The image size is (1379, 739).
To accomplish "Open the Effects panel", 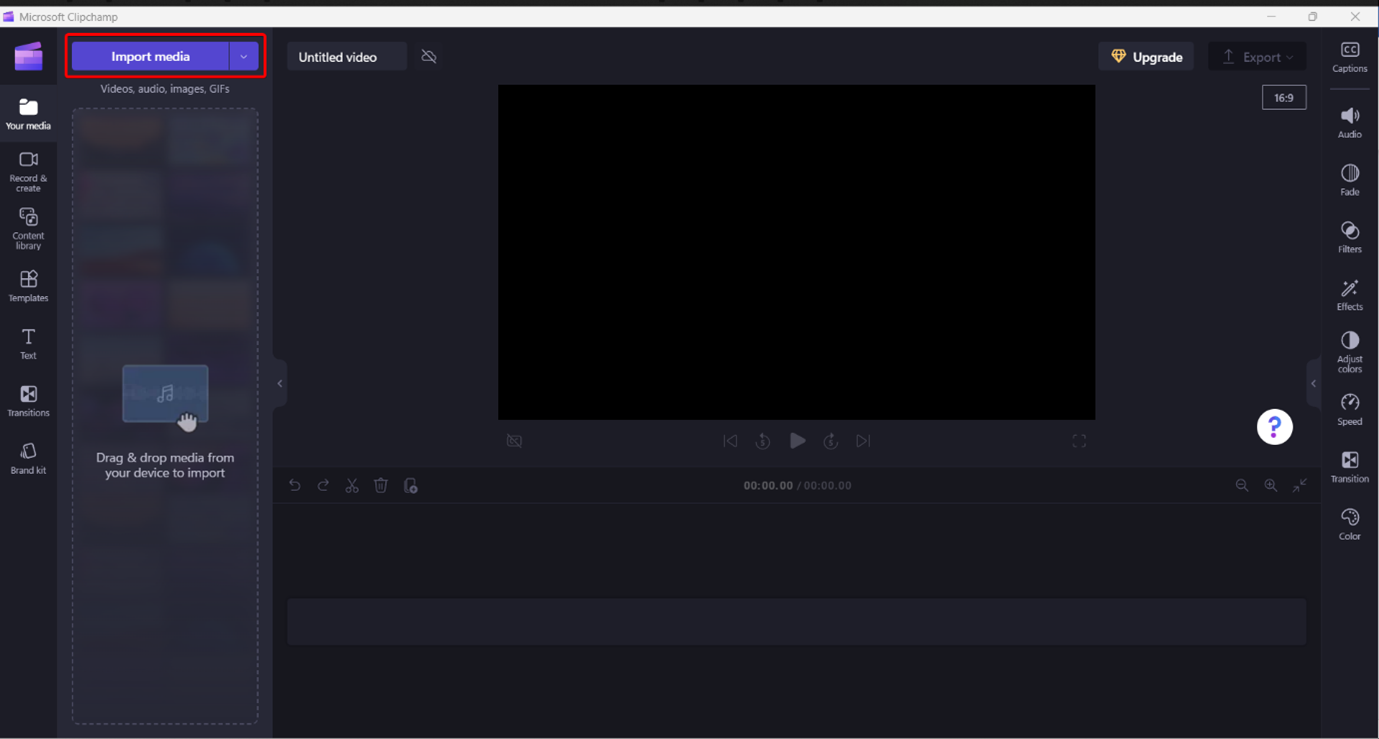I will (x=1350, y=295).
